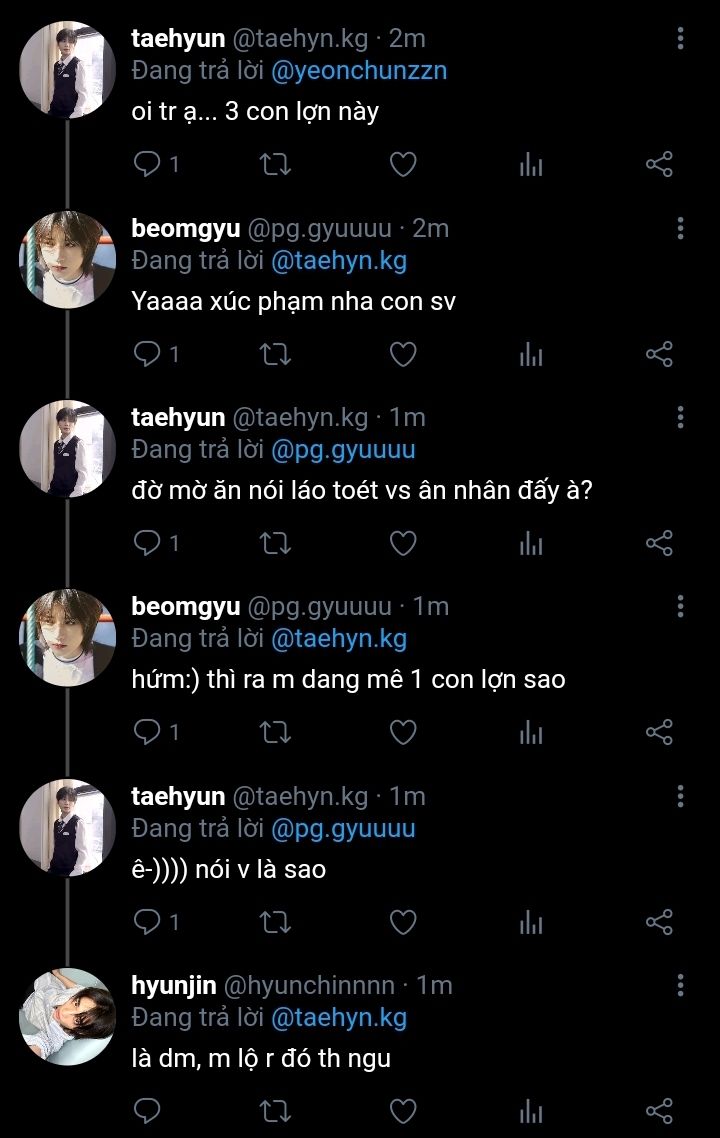Share beomgyu's "Yaaaa xúc phạm" tweet
The height and width of the screenshot is (1138, 720).
[x=659, y=354]
